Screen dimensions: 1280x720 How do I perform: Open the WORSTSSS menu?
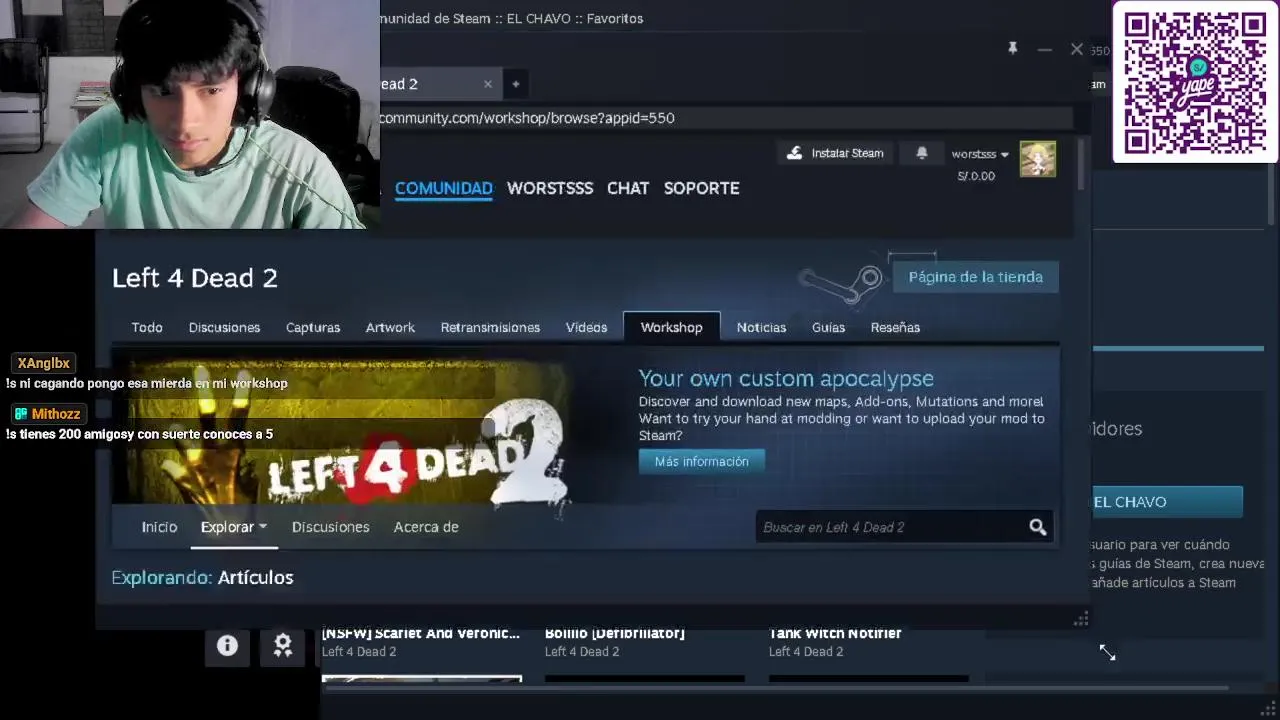(550, 188)
